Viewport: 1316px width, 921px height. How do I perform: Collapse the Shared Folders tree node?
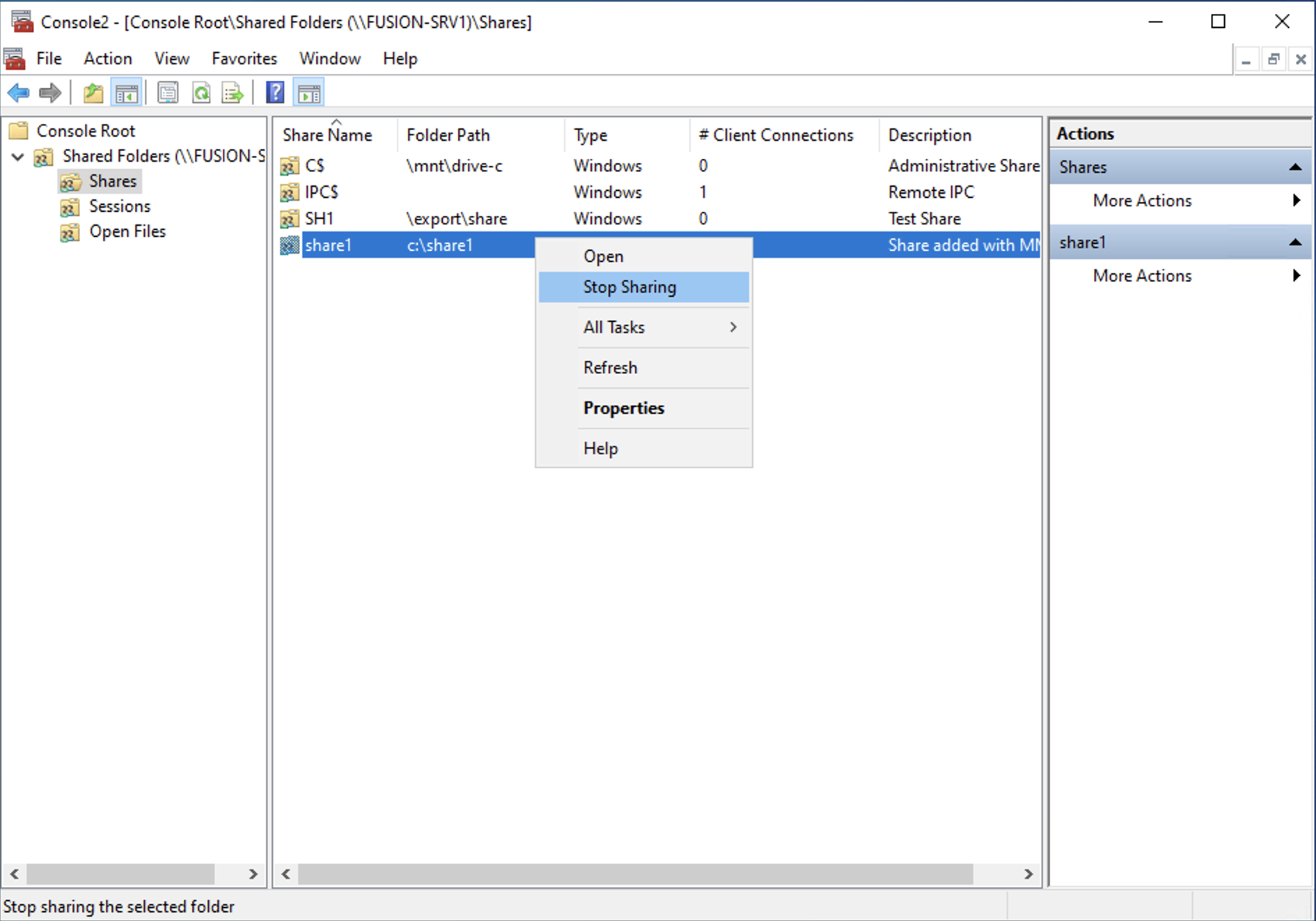[x=18, y=157]
